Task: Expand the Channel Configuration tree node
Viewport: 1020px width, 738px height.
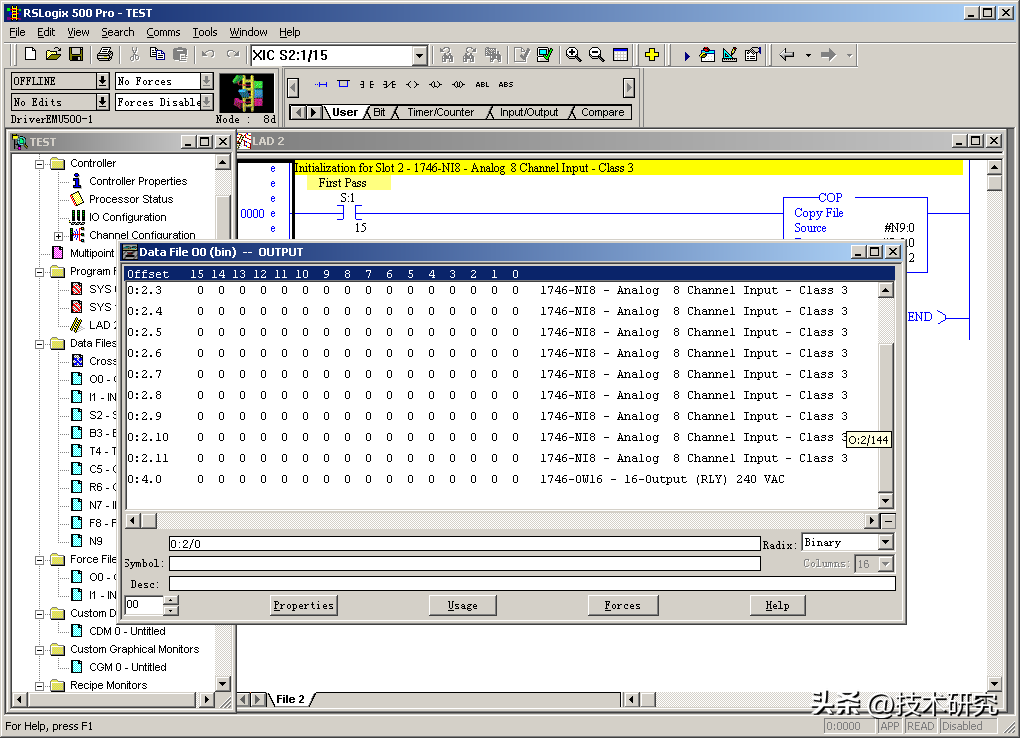Action: [59, 236]
